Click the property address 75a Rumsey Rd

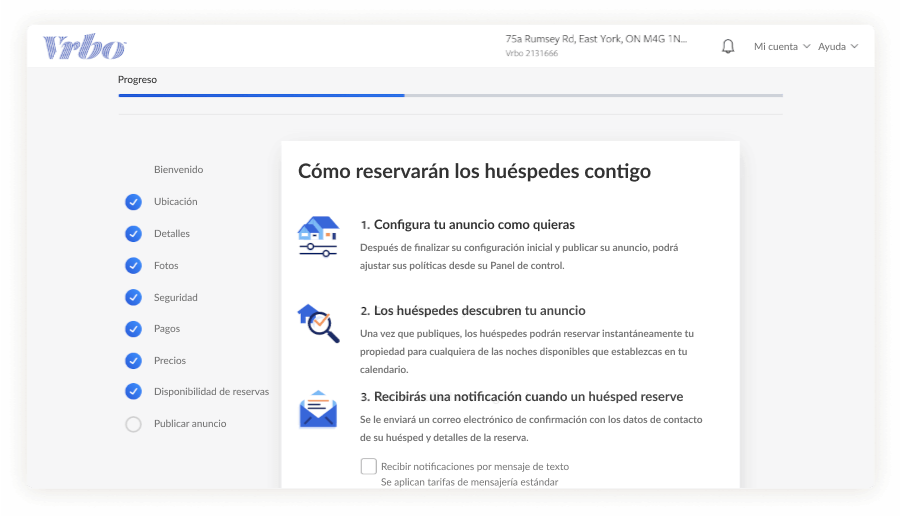(x=596, y=39)
